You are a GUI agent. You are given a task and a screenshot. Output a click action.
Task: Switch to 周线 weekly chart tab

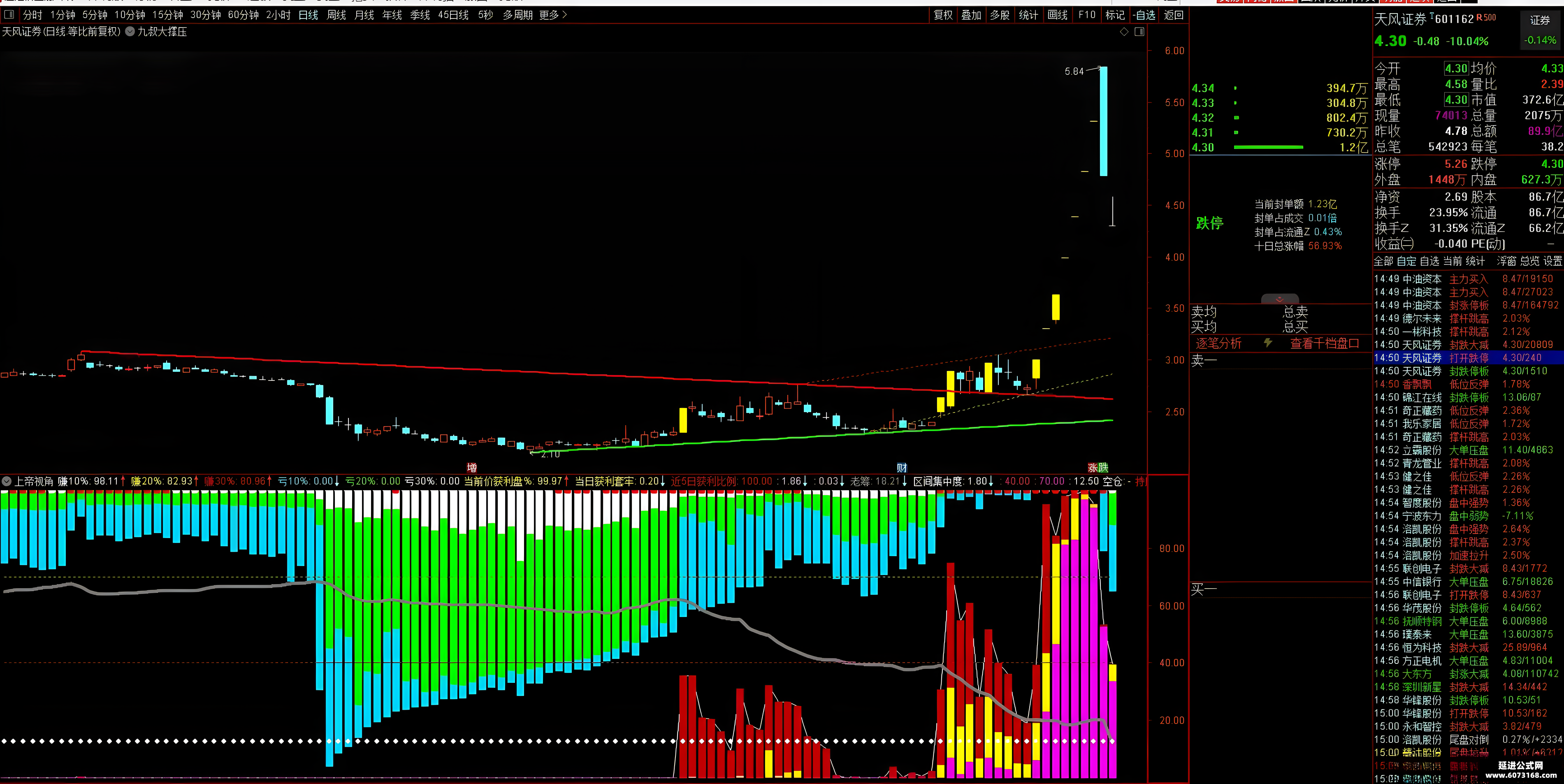(336, 14)
